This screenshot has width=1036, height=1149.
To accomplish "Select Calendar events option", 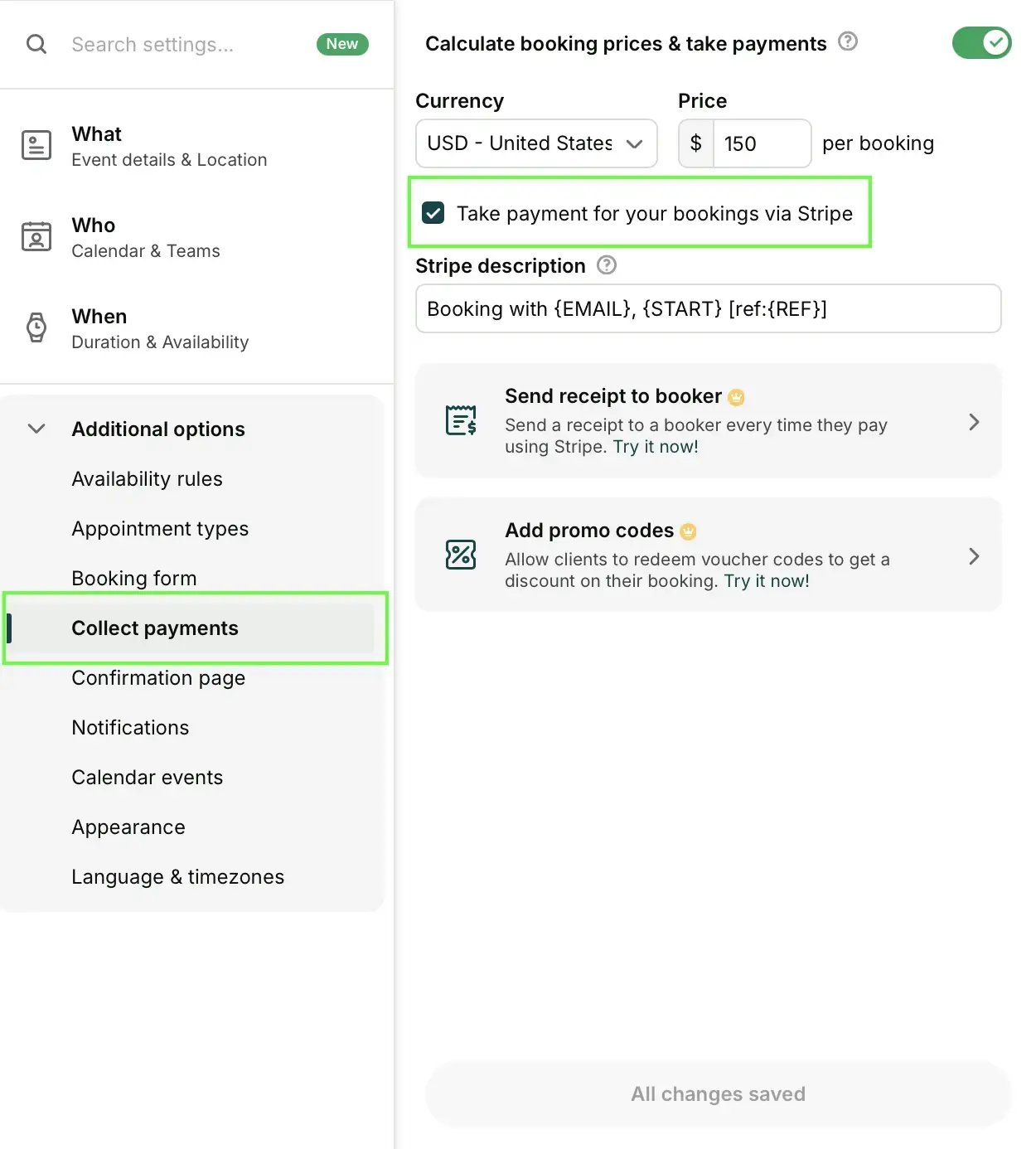I will (148, 778).
